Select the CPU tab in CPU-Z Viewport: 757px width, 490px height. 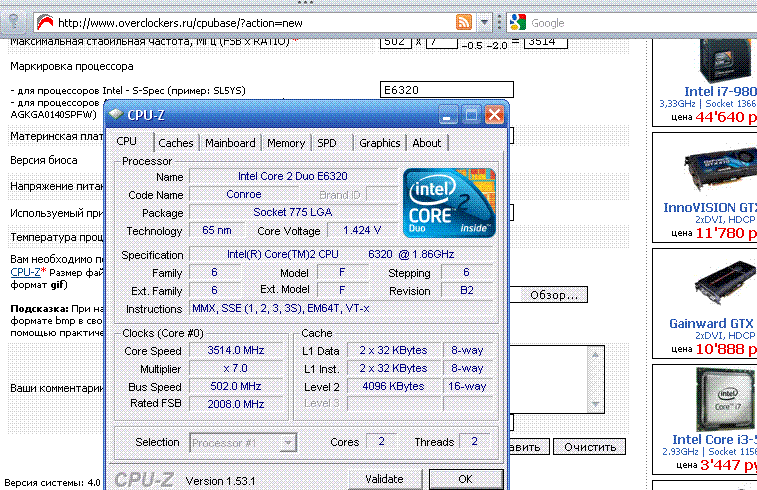[127, 141]
